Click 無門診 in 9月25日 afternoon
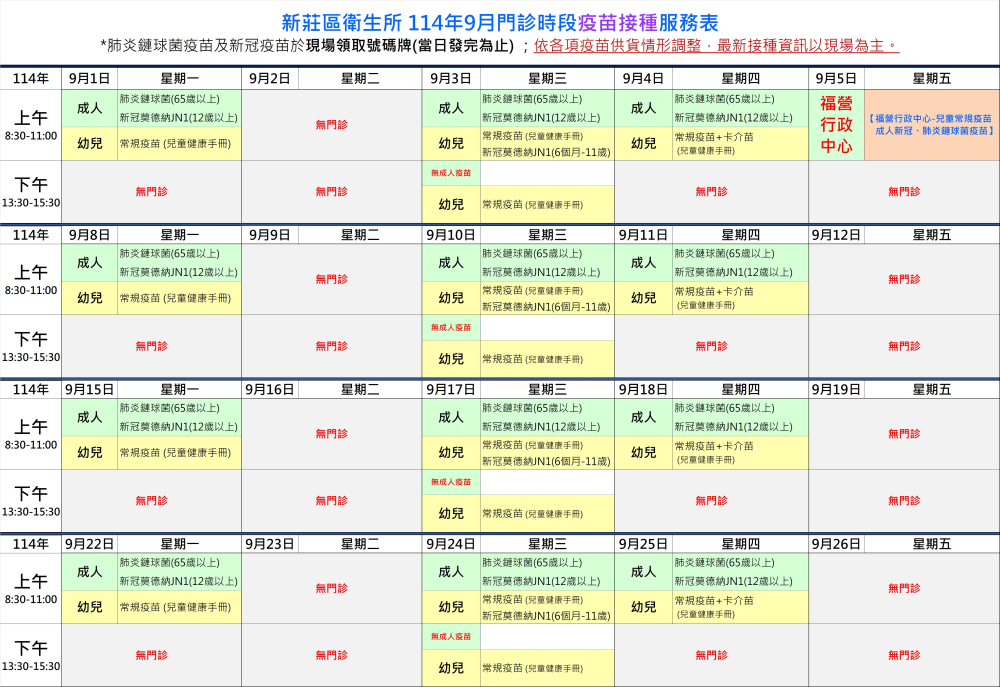The width and height of the screenshot is (1000, 687). (711, 654)
